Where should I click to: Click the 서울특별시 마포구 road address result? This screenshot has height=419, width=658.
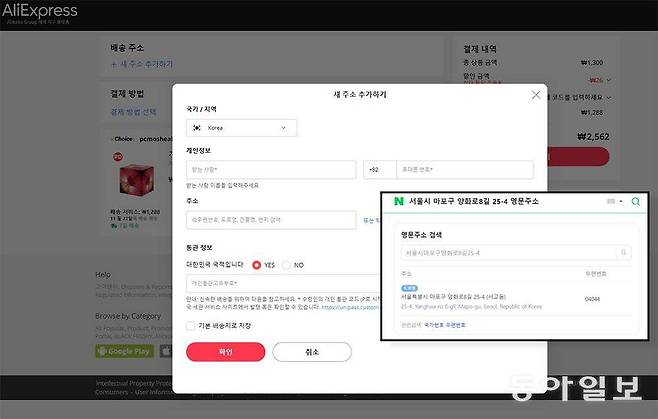(453, 297)
